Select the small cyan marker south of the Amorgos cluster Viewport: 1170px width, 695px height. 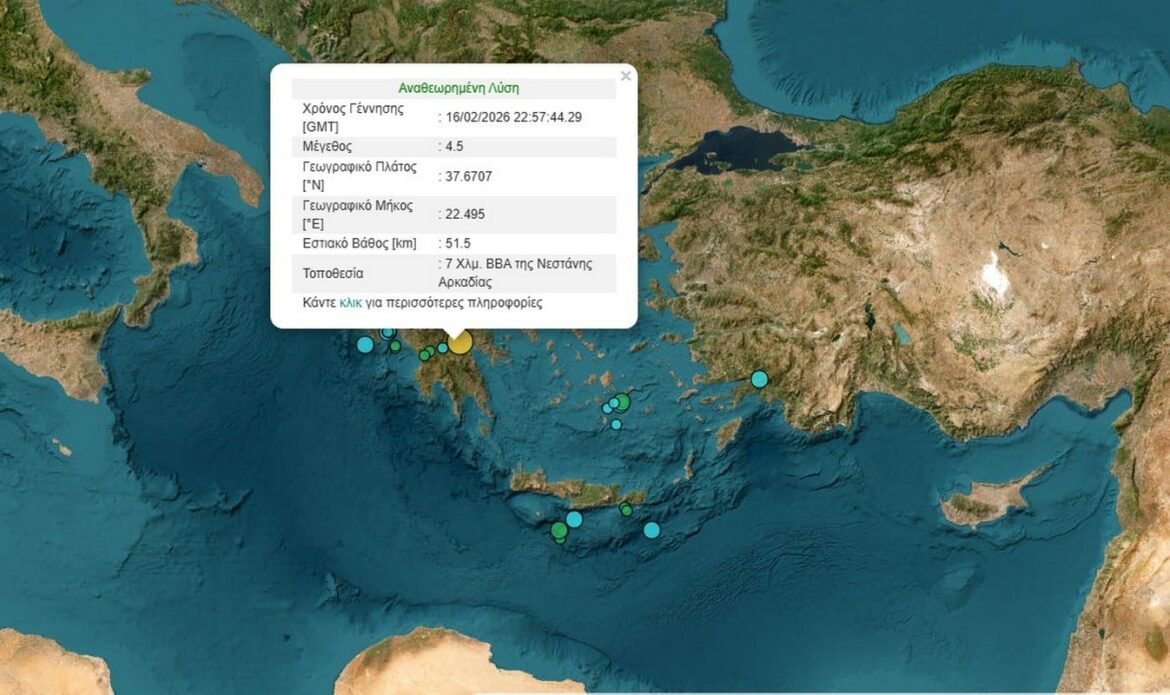pos(616,424)
